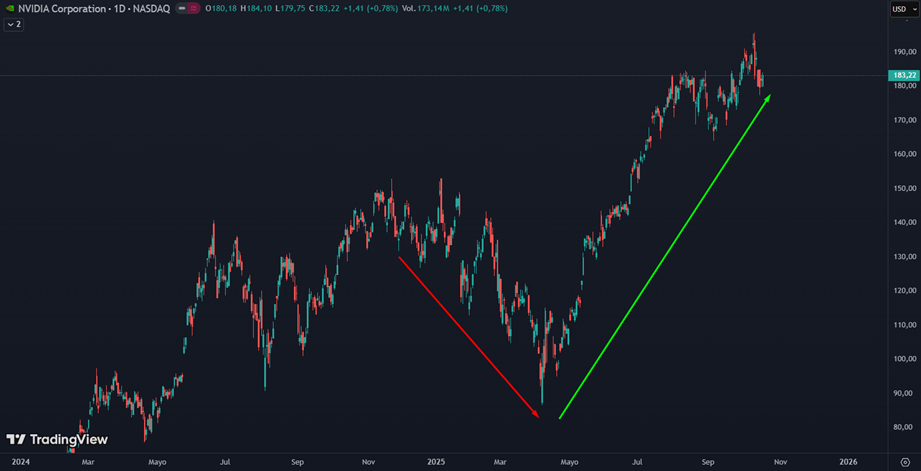Click the opening value O180,18

pos(221,9)
